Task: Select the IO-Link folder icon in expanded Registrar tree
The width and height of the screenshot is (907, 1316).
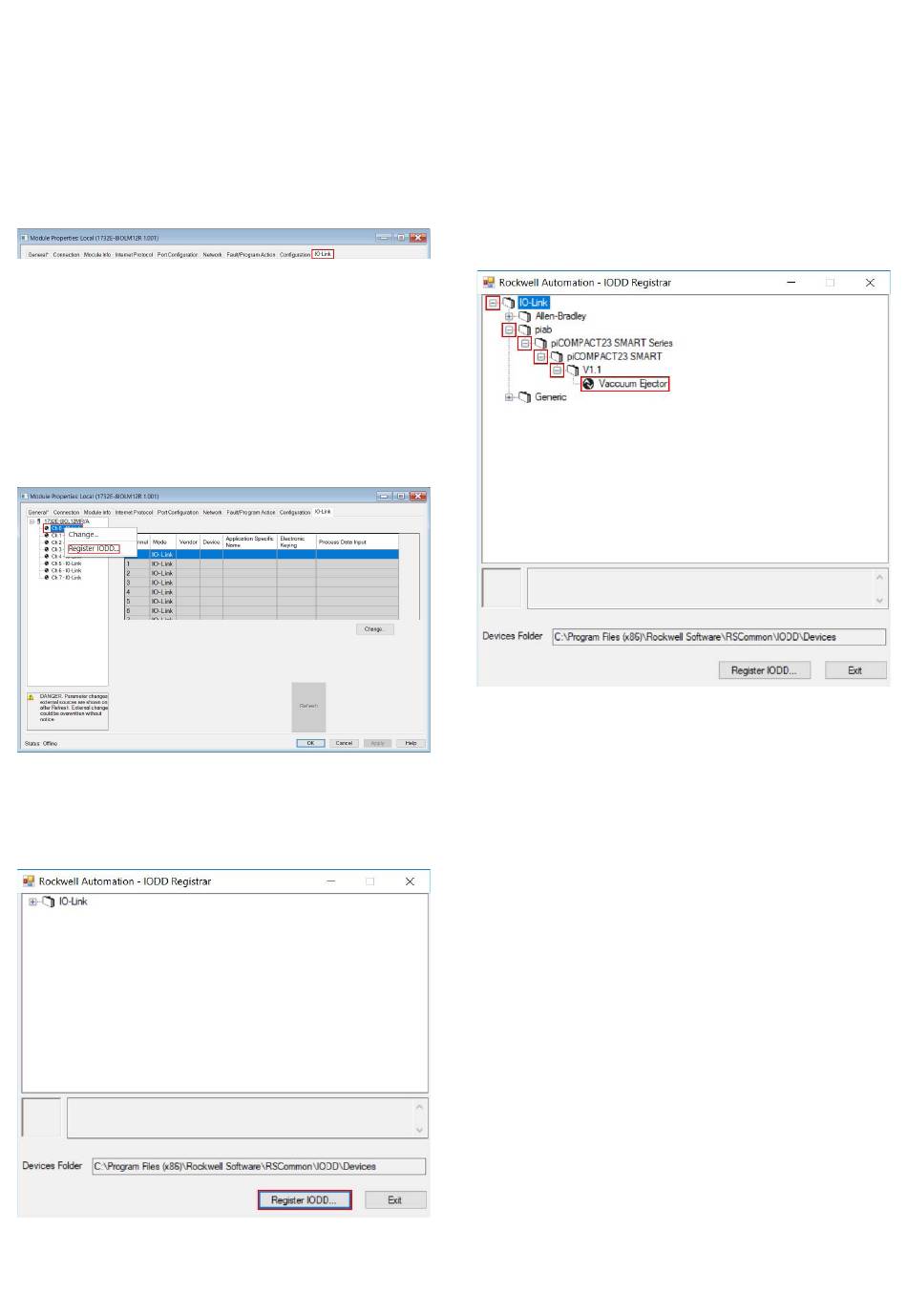Action: 509,303
